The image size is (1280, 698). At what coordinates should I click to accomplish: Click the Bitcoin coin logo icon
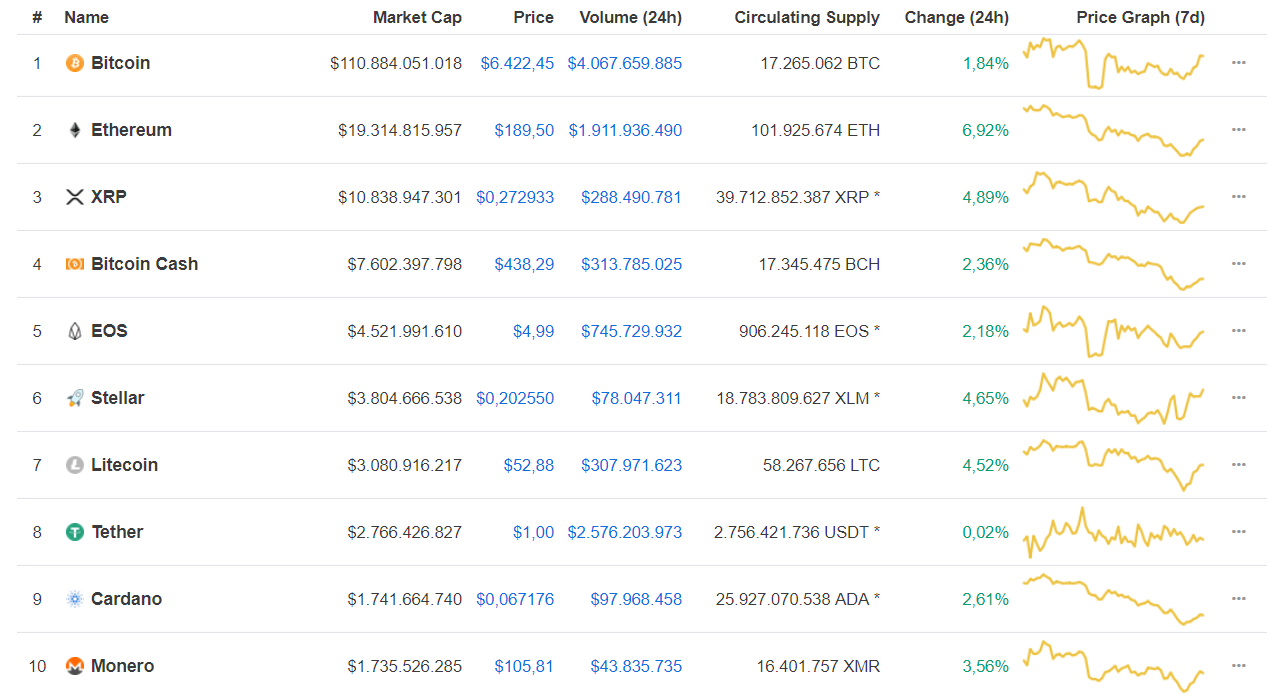74,63
